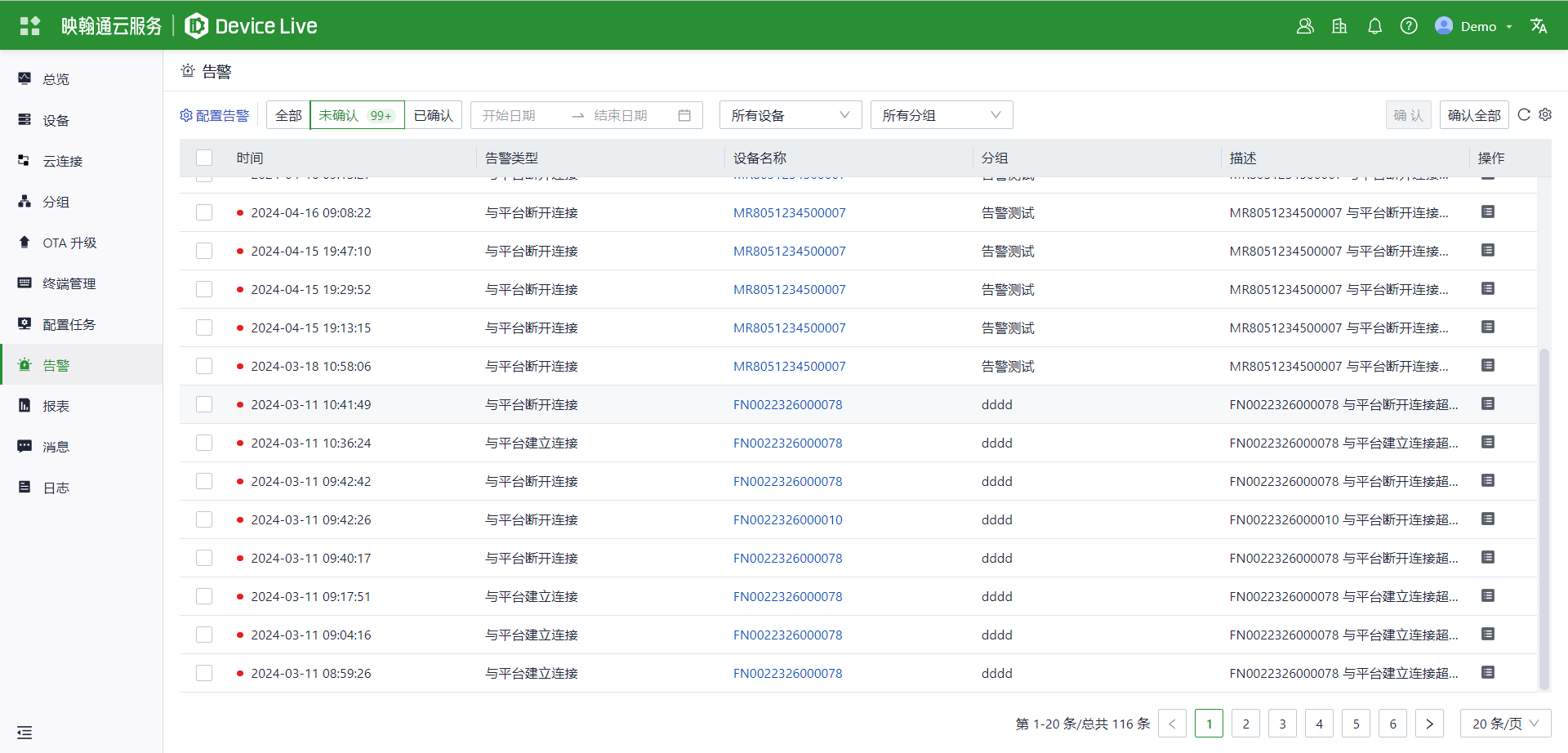Click the table vertical scrollbar

pyautogui.click(x=1543, y=519)
